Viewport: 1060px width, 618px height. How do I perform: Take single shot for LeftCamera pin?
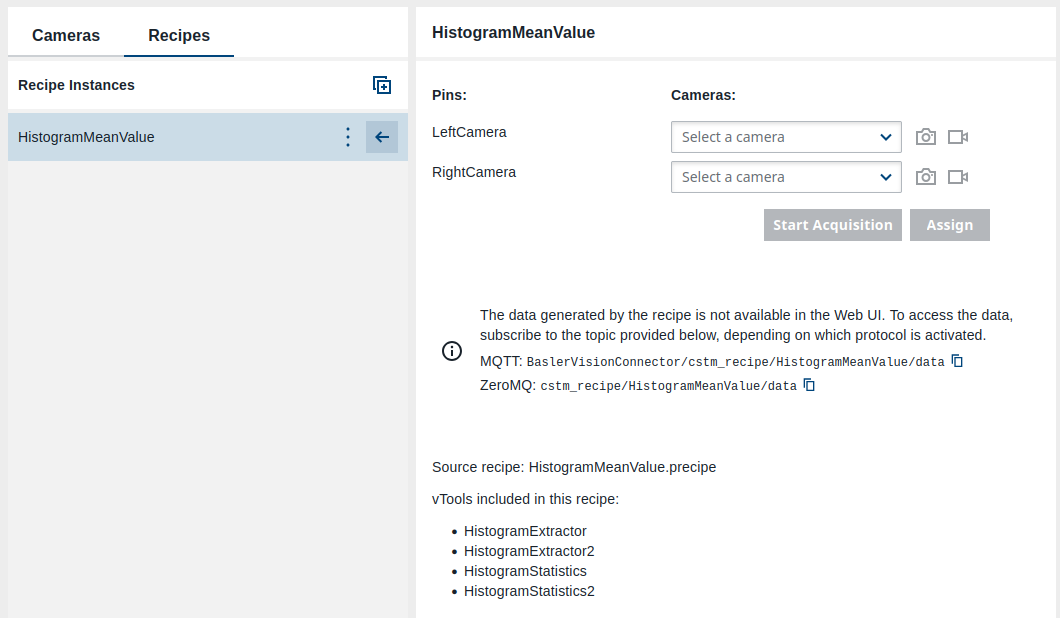926,137
